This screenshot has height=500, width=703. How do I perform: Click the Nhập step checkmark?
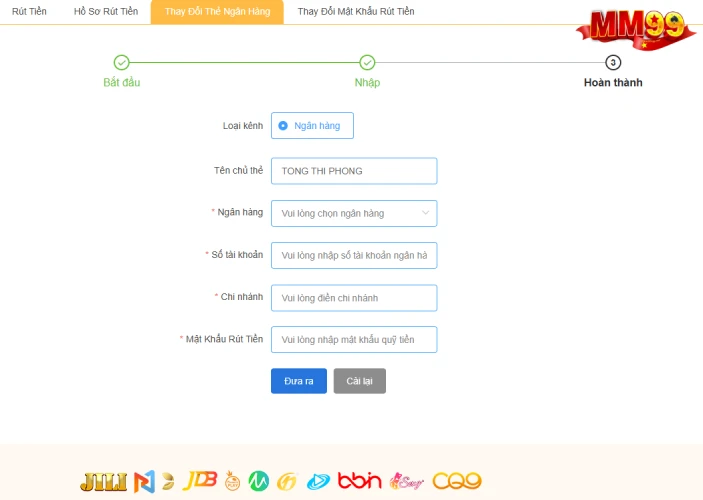[367, 63]
